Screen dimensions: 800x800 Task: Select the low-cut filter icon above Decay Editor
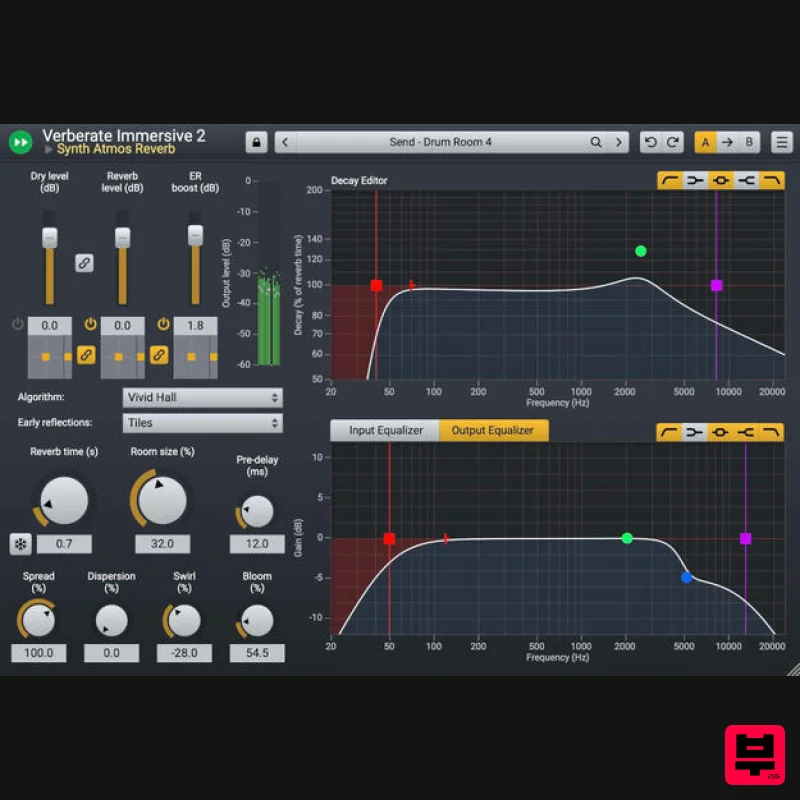click(x=670, y=180)
